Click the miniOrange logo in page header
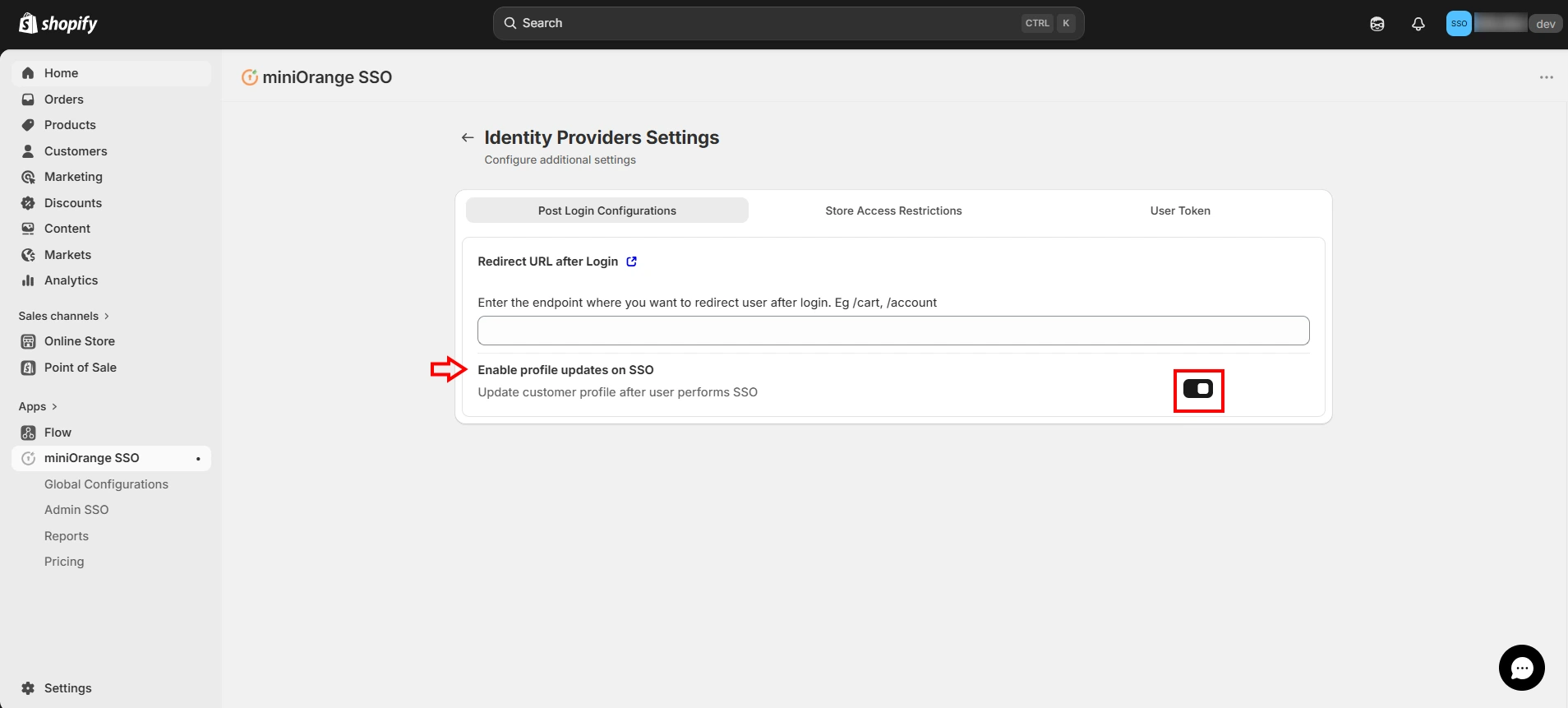 [250, 77]
